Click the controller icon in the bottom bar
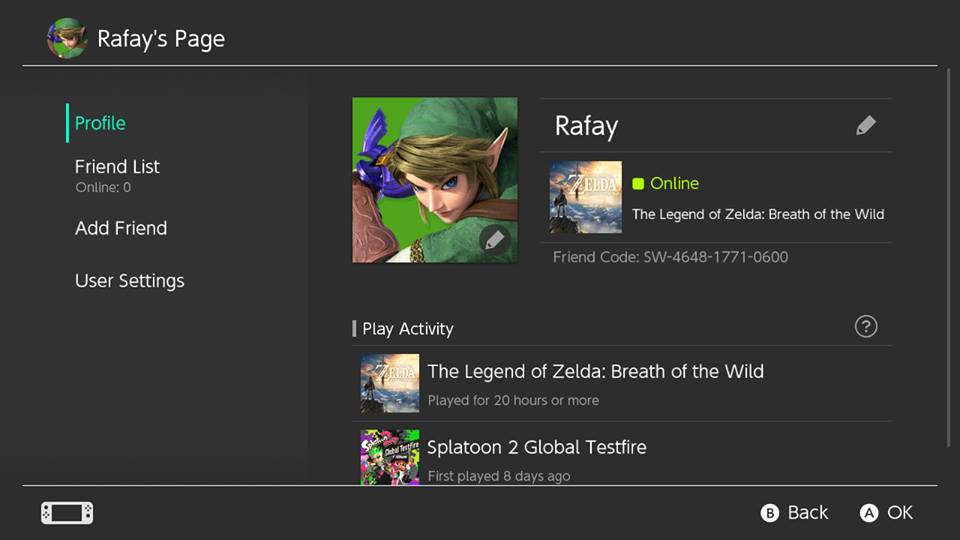 pos(67,513)
